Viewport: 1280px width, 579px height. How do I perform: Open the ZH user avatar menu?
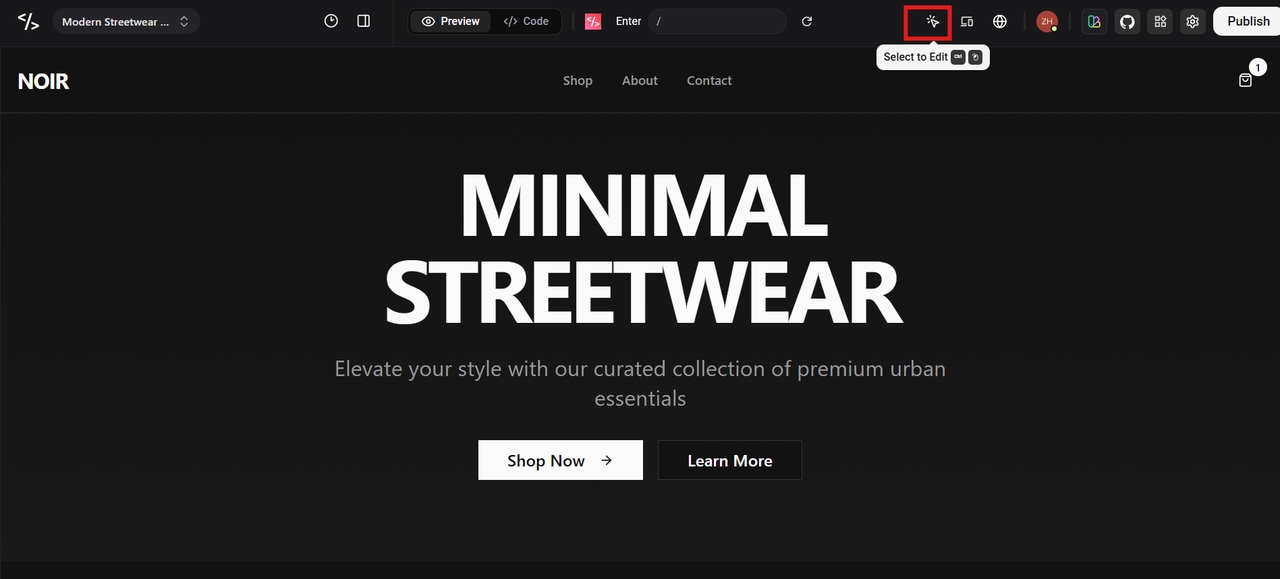coord(1047,21)
